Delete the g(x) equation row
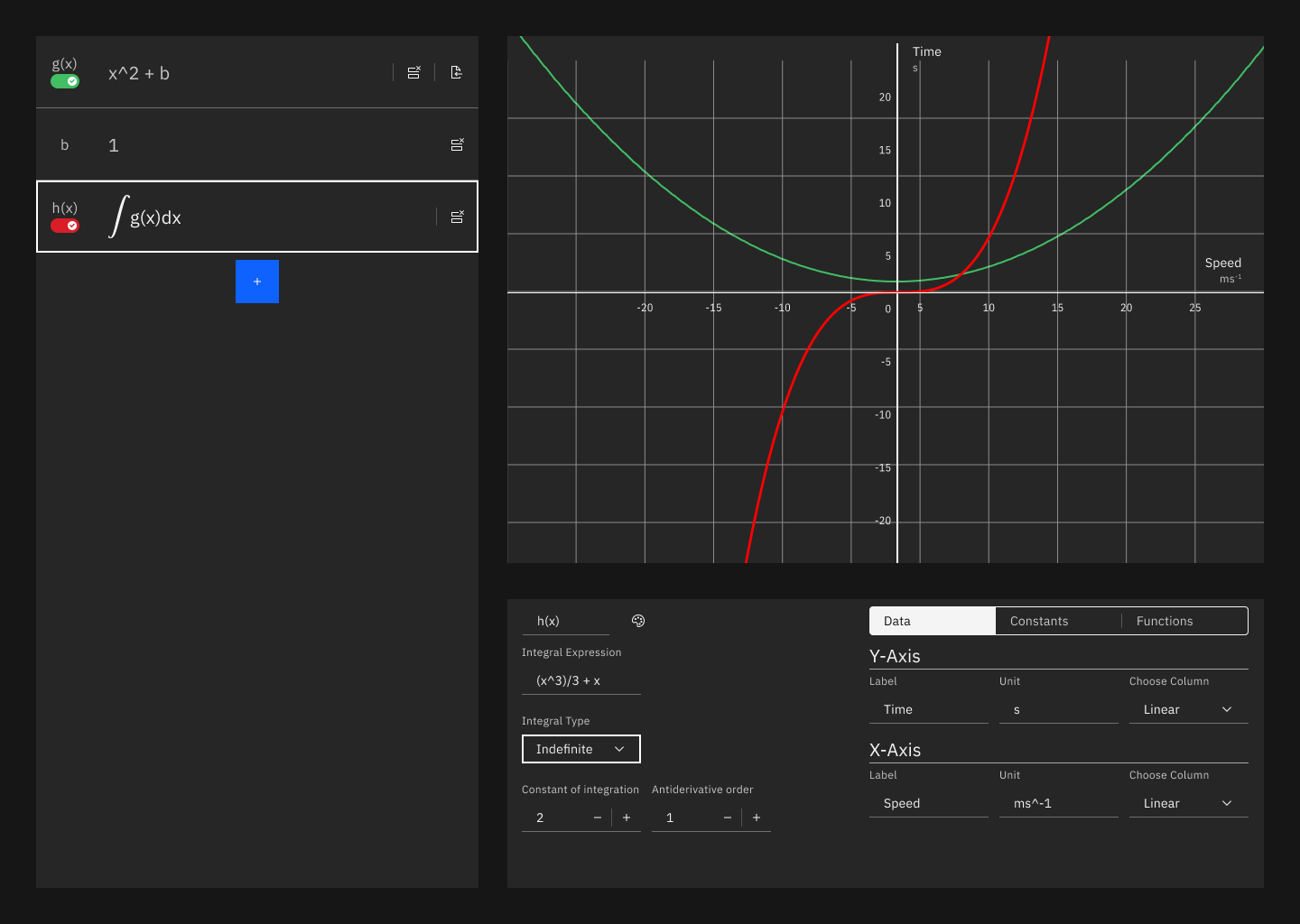 pos(413,73)
